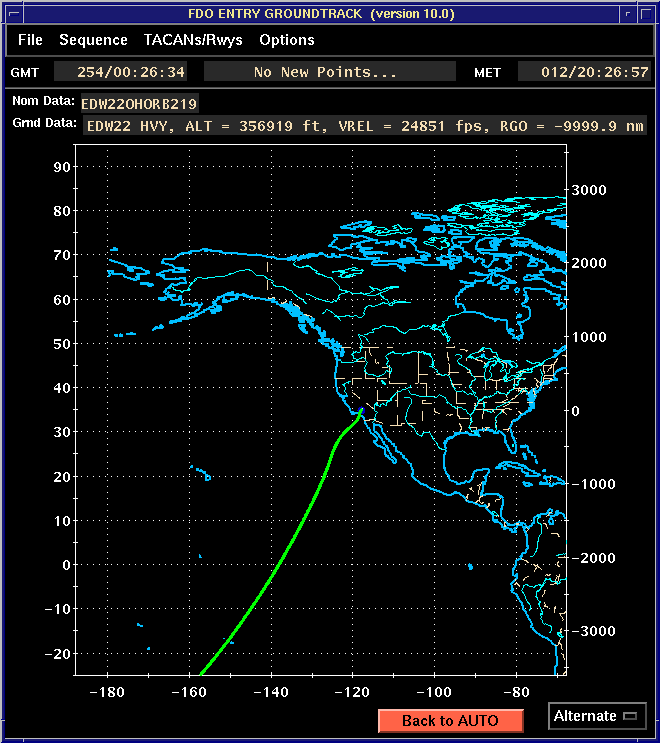The height and width of the screenshot is (743, 660).
Task: Click the 'Grnd Data:' label
Action: 45,123
